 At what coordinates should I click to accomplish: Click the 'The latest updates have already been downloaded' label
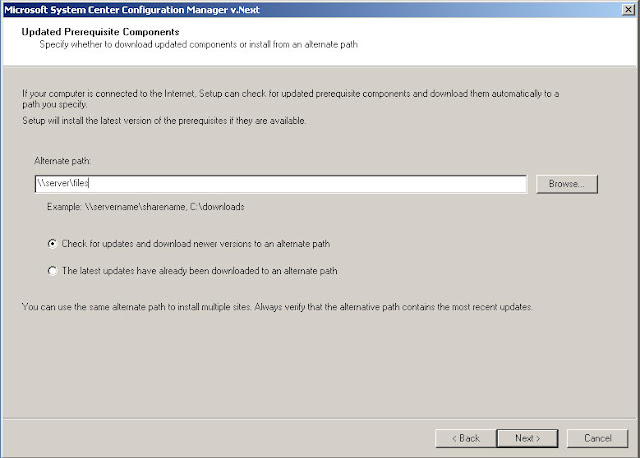[x=200, y=271]
